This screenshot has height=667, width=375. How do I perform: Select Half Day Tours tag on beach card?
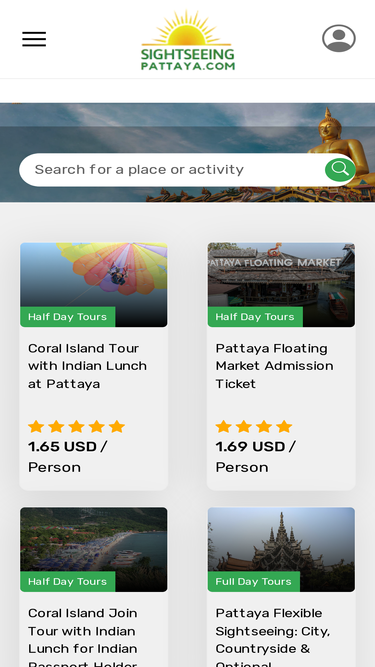coord(68,581)
